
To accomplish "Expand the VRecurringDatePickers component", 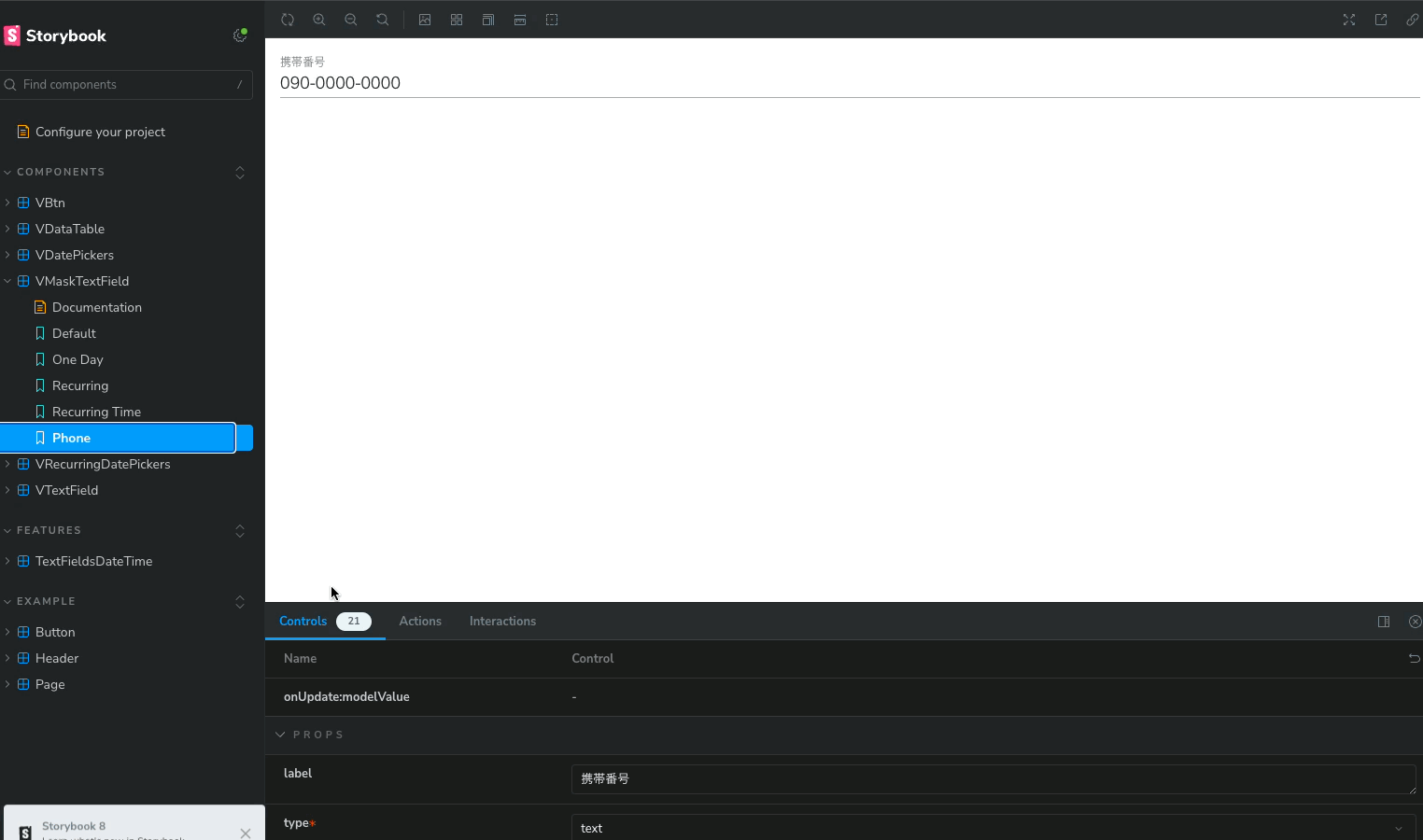I will [x=103, y=464].
